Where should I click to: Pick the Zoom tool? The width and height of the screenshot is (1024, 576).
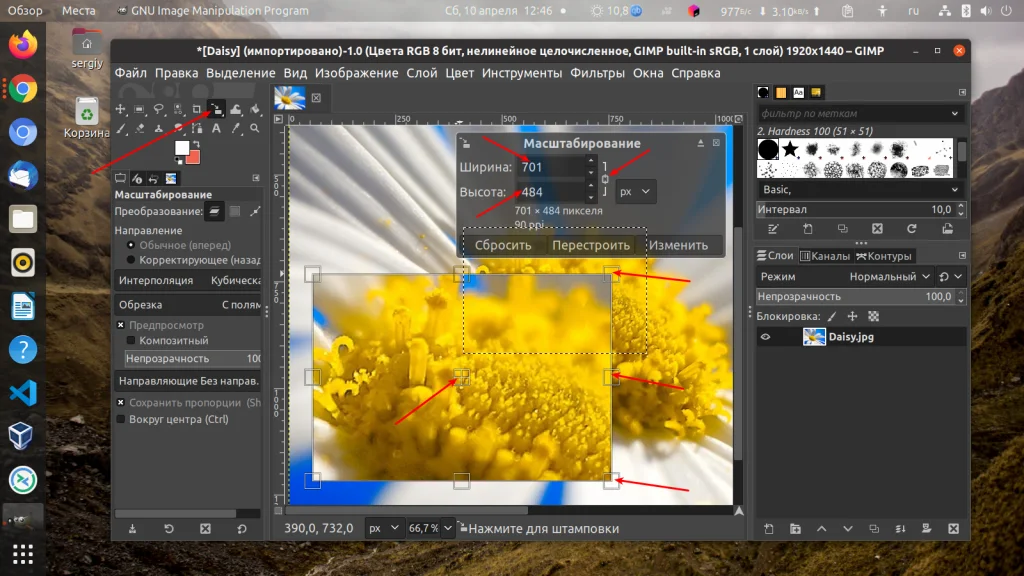[256, 129]
